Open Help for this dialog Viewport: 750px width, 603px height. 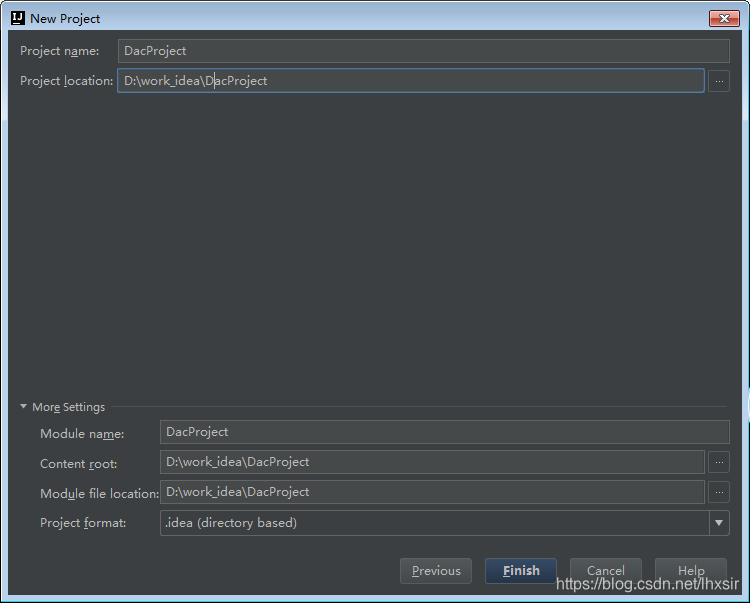coord(691,570)
